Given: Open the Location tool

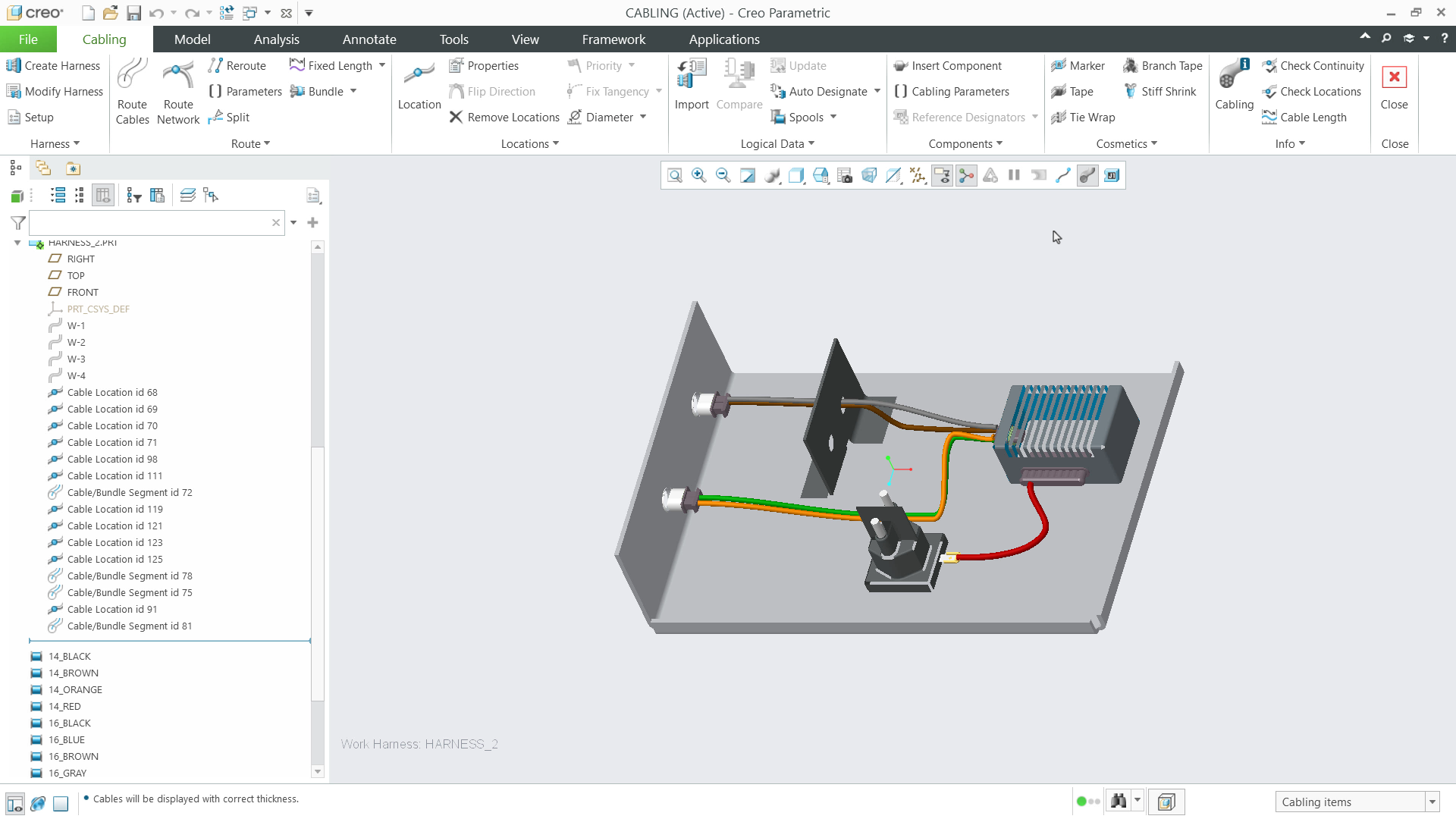Looking at the screenshot, I should coord(419,85).
